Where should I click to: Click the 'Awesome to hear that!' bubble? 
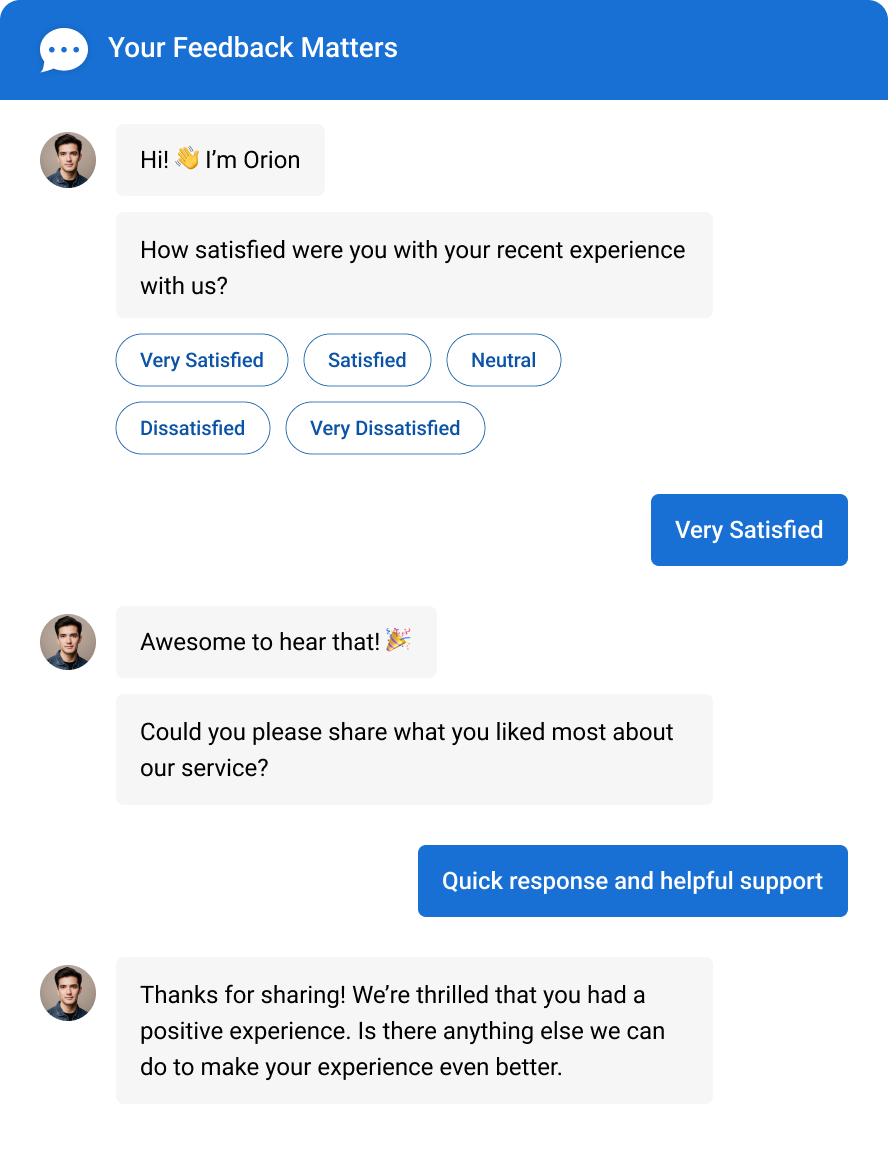click(276, 642)
